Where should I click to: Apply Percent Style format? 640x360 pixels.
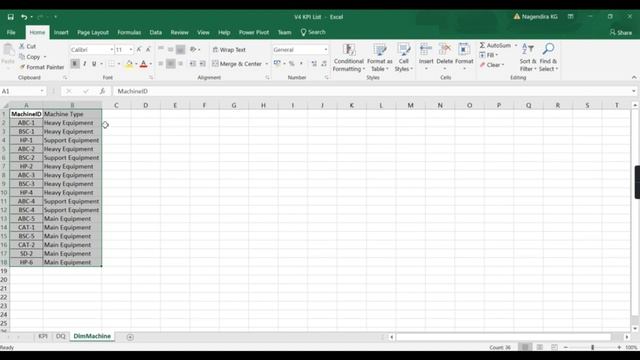[x=291, y=64]
